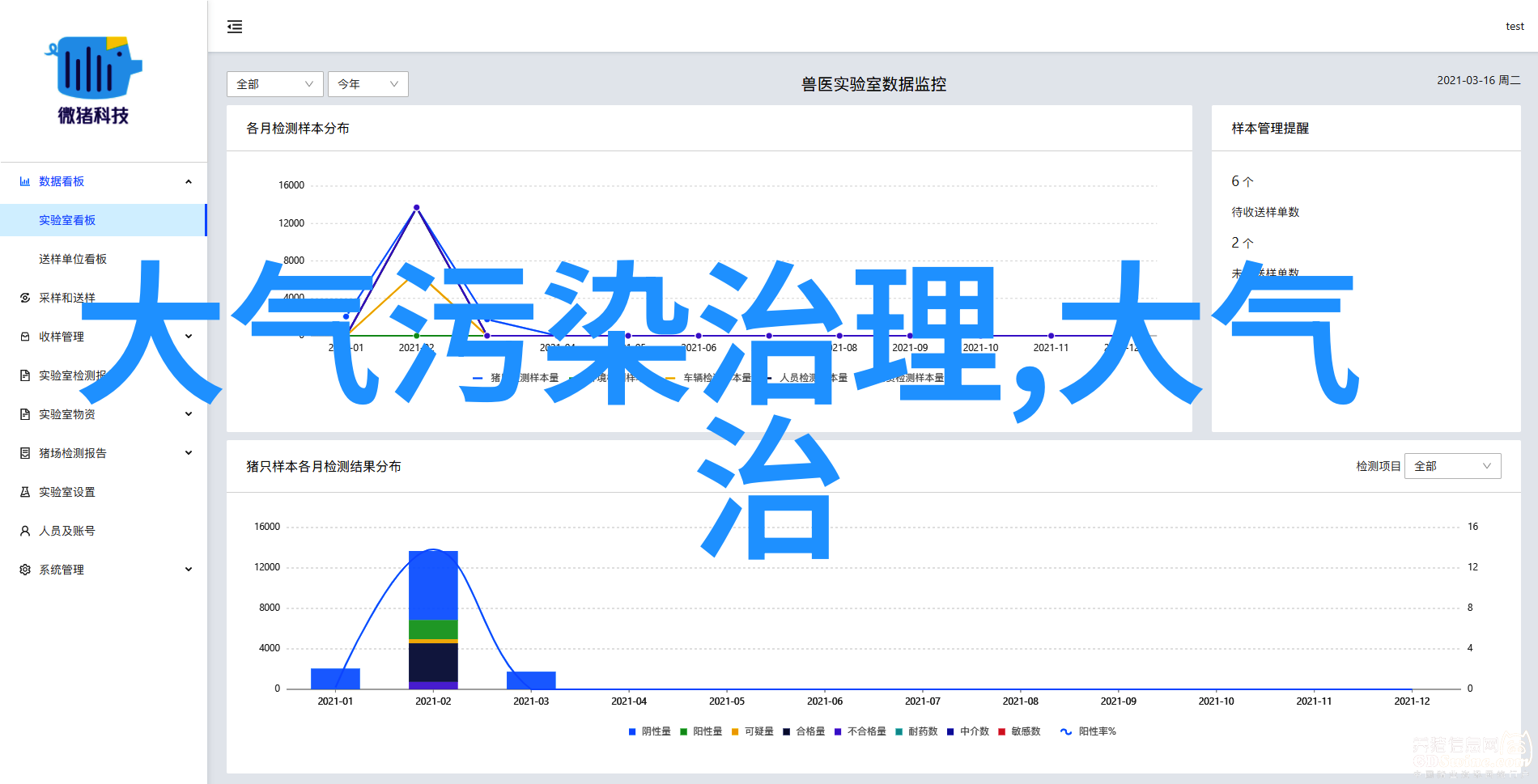Click the 16000 label on the top chart axis

(291, 185)
